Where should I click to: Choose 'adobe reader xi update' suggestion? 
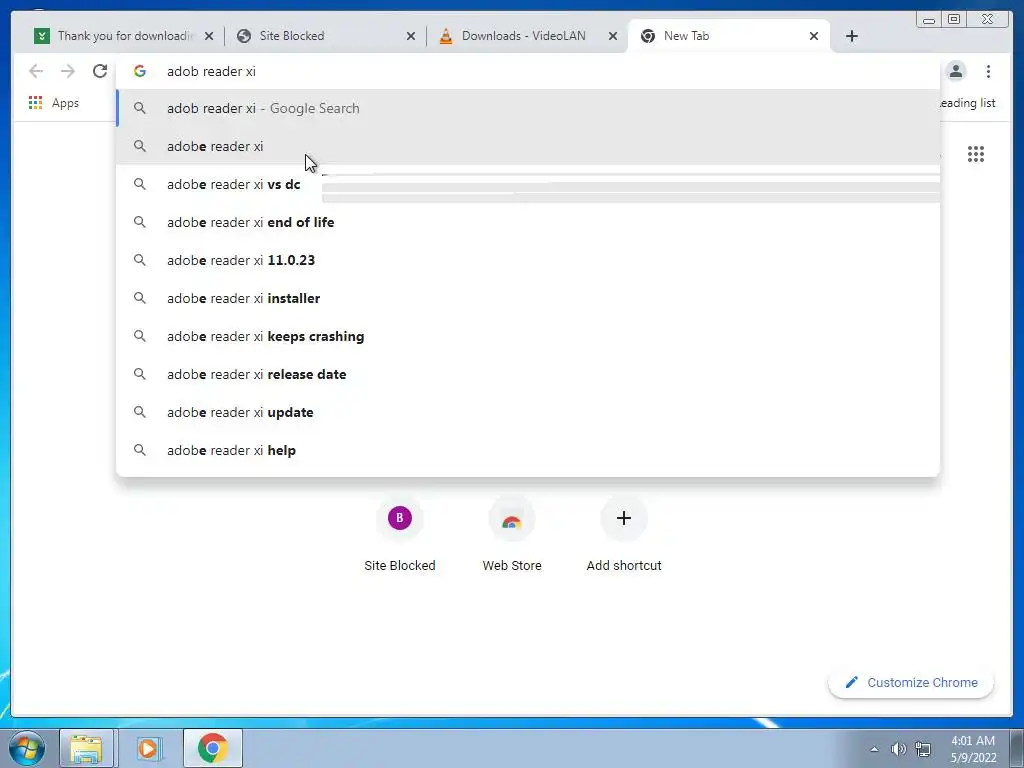click(528, 412)
